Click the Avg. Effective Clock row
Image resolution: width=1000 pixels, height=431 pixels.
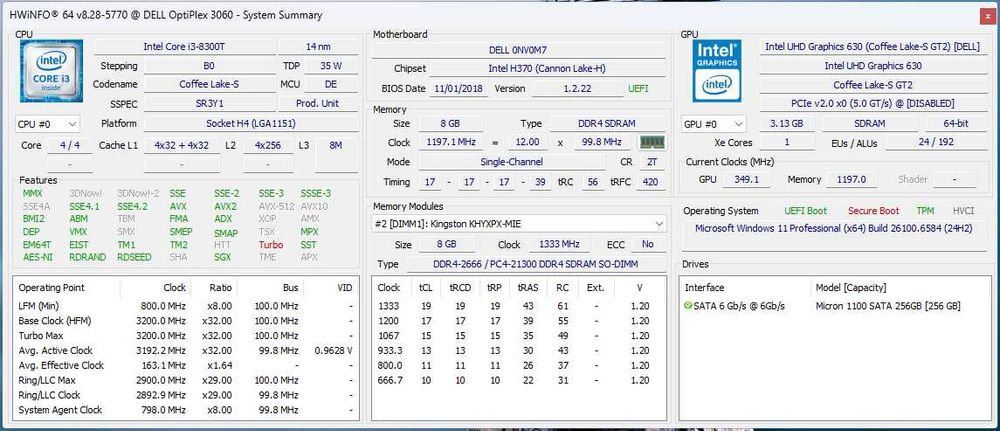(x=186, y=365)
